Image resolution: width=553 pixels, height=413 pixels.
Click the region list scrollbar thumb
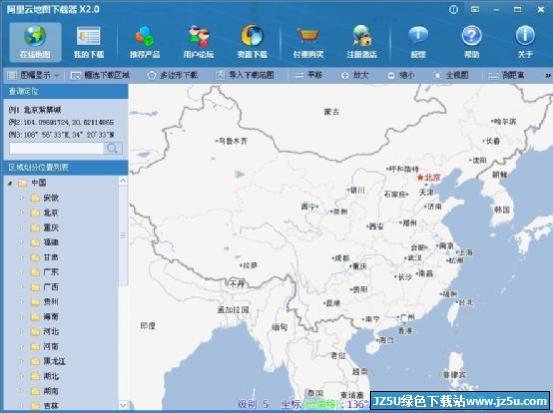[x=123, y=235]
